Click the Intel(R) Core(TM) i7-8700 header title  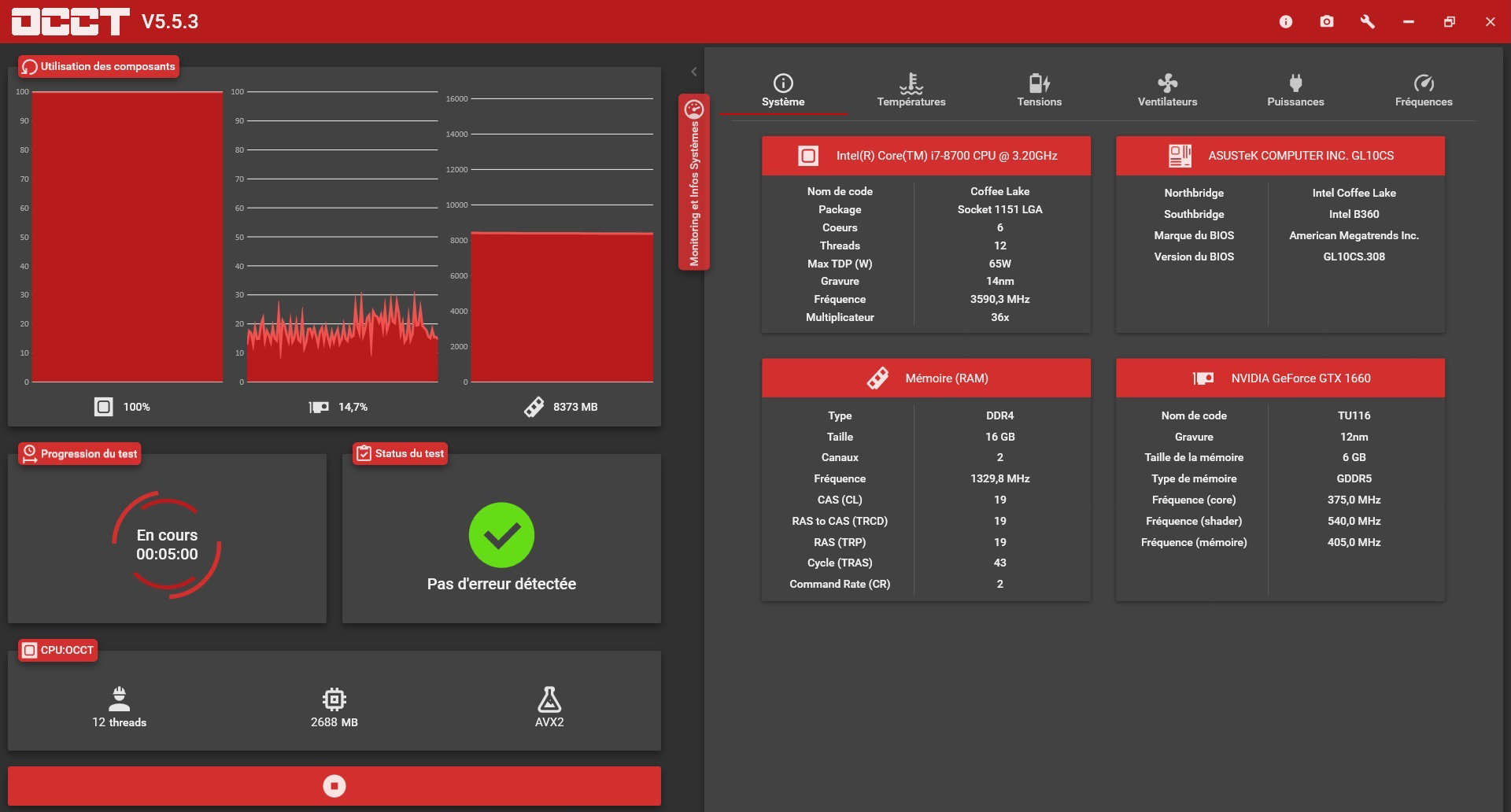coord(947,156)
